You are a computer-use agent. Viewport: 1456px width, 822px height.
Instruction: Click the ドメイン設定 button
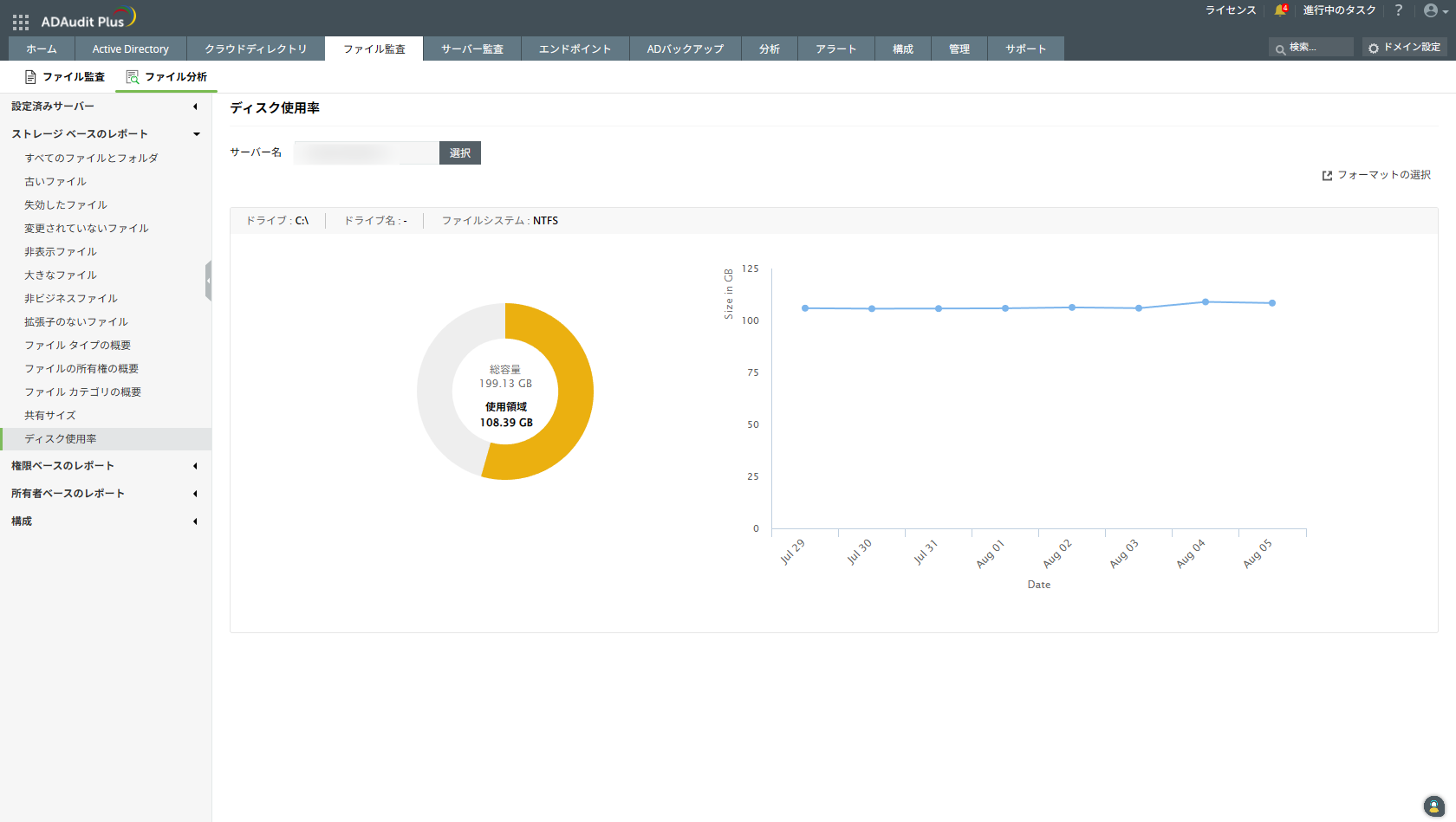coord(1405,48)
